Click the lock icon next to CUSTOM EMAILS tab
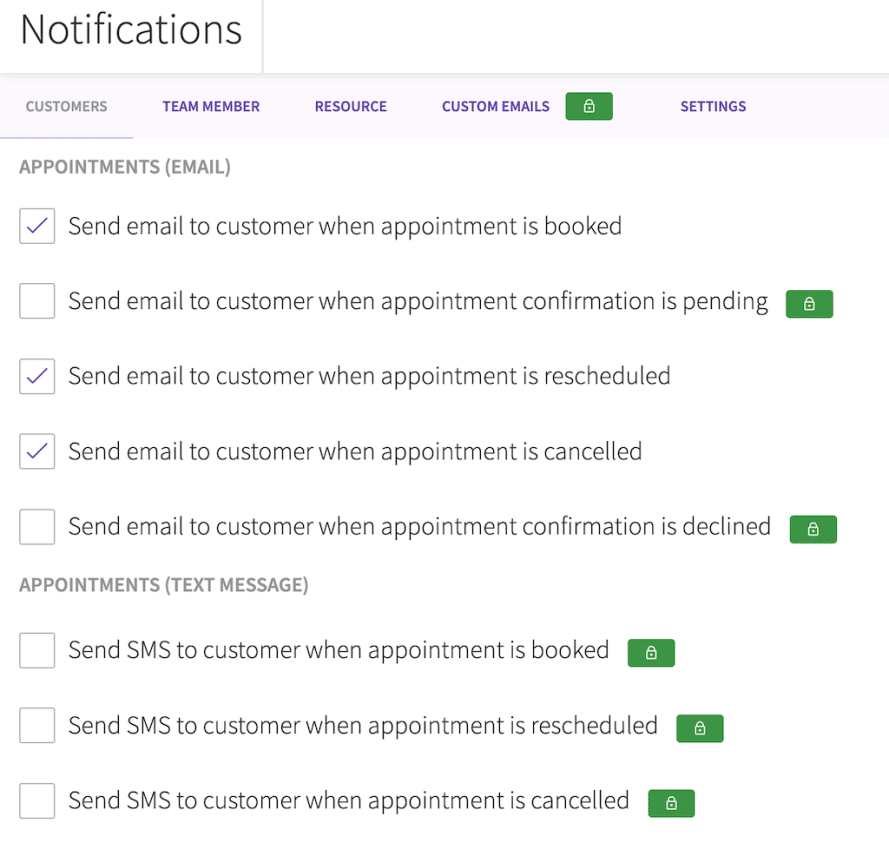Screen dimensions: 889x856 (589, 106)
